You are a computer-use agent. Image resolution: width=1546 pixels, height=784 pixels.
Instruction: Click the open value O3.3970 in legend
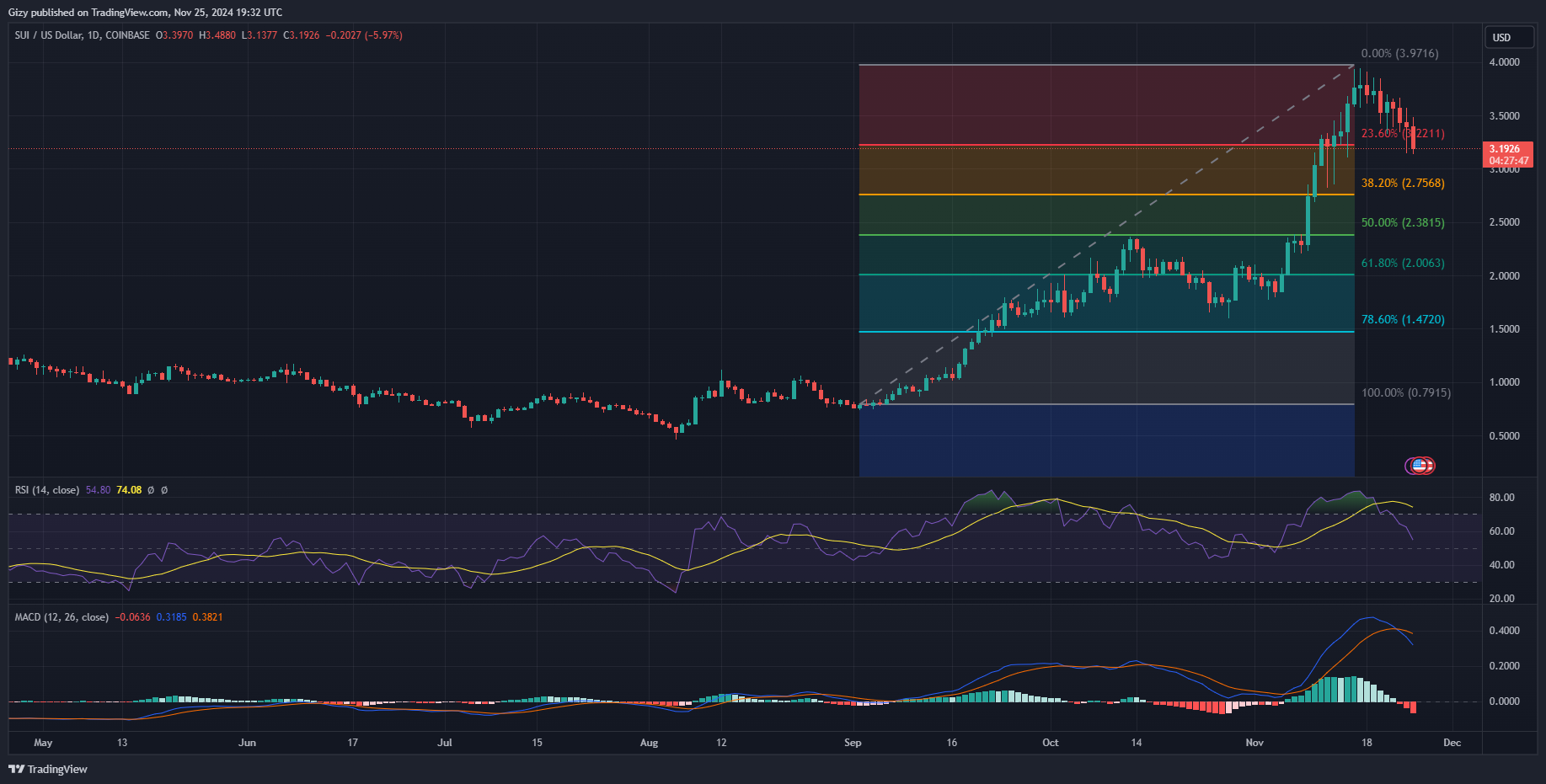174,35
